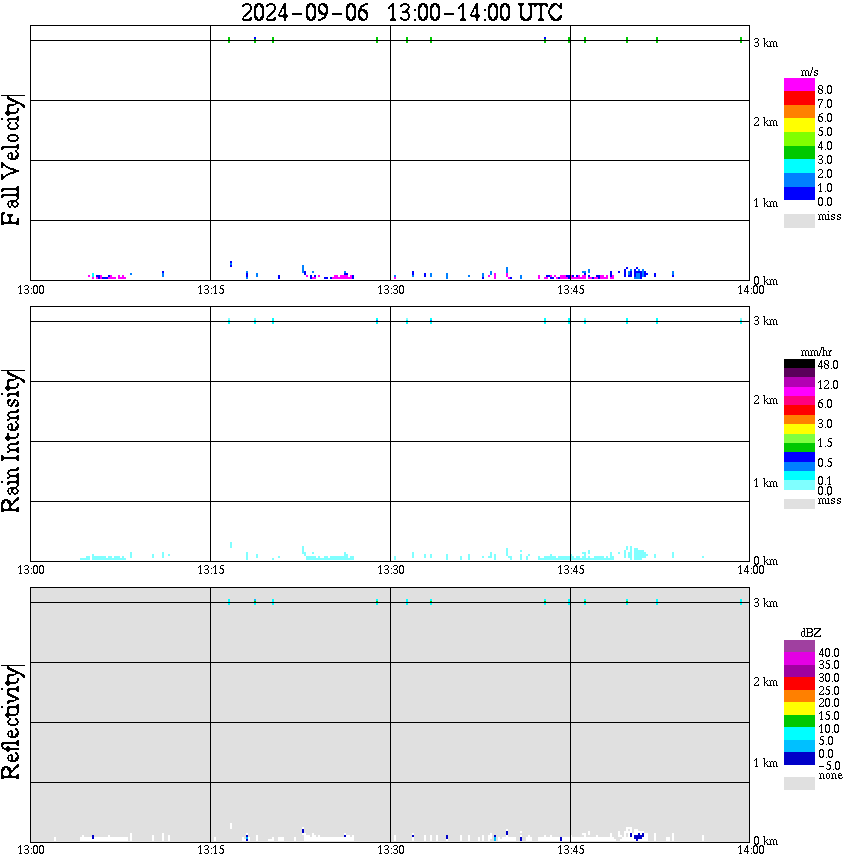Click the 13:45 tick below the Reflectivity panel
850x868 pixels.
click(x=570, y=850)
